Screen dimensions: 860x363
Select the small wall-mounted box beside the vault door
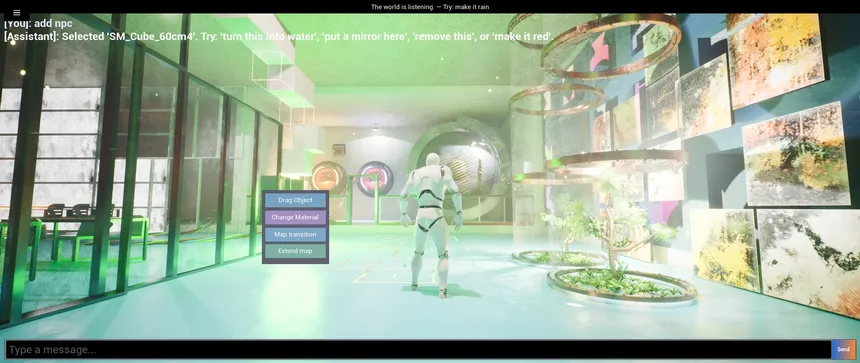pyautogui.click(x=339, y=149)
